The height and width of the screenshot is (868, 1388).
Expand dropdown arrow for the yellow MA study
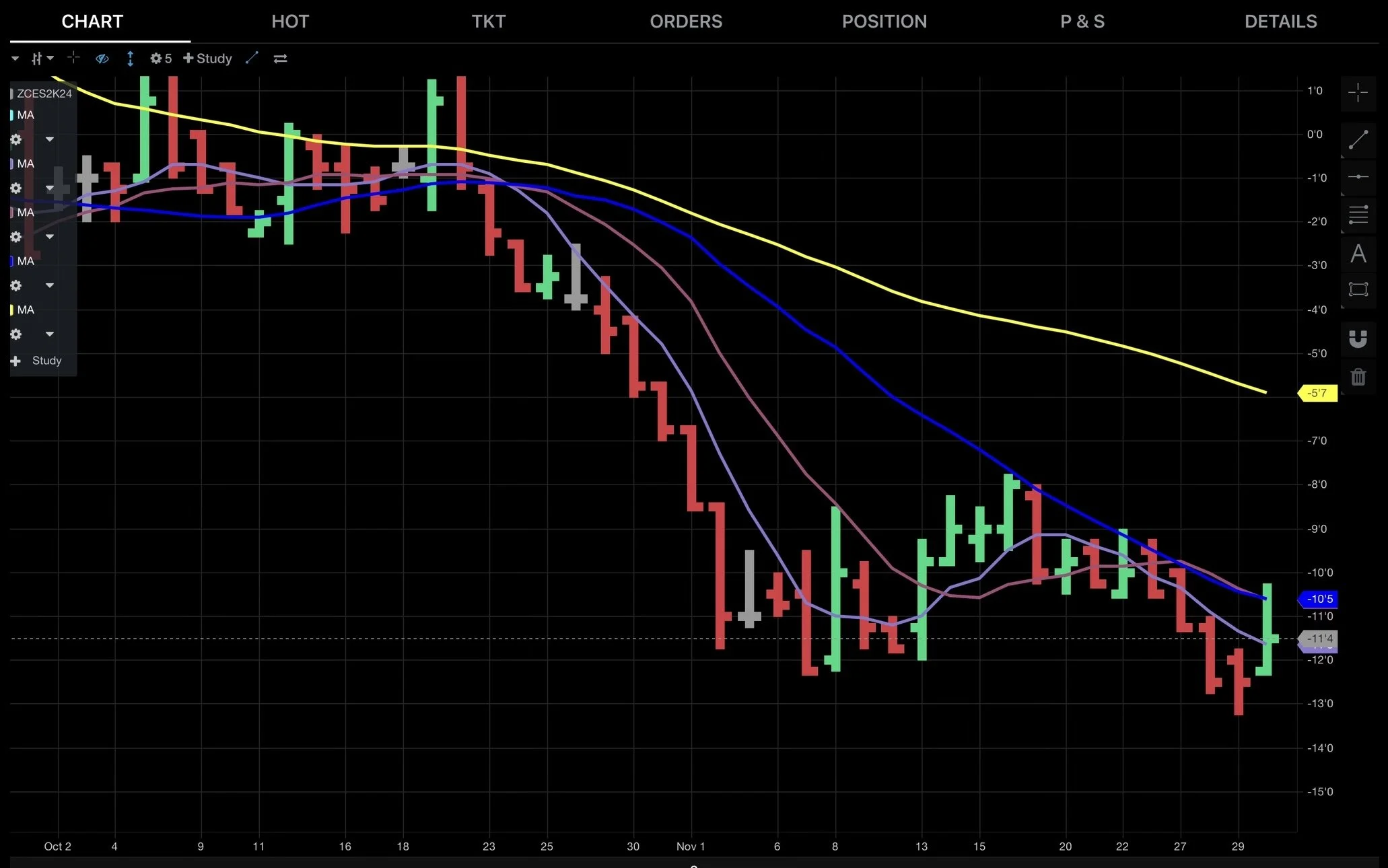click(49, 334)
